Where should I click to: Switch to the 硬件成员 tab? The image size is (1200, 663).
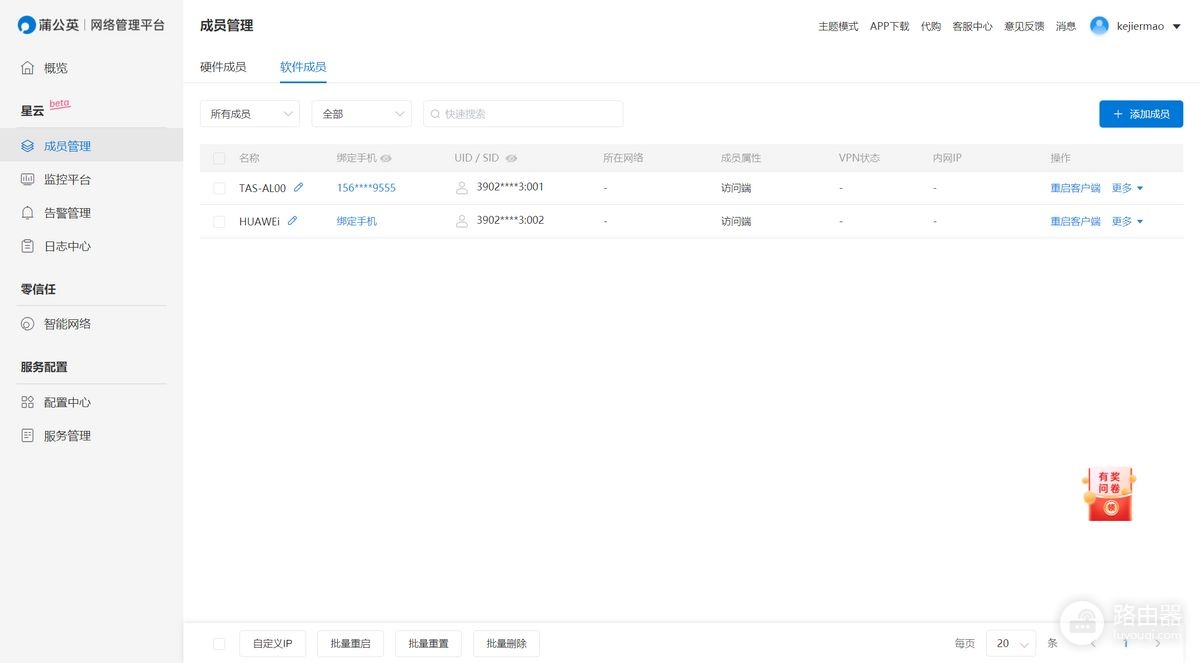point(223,67)
